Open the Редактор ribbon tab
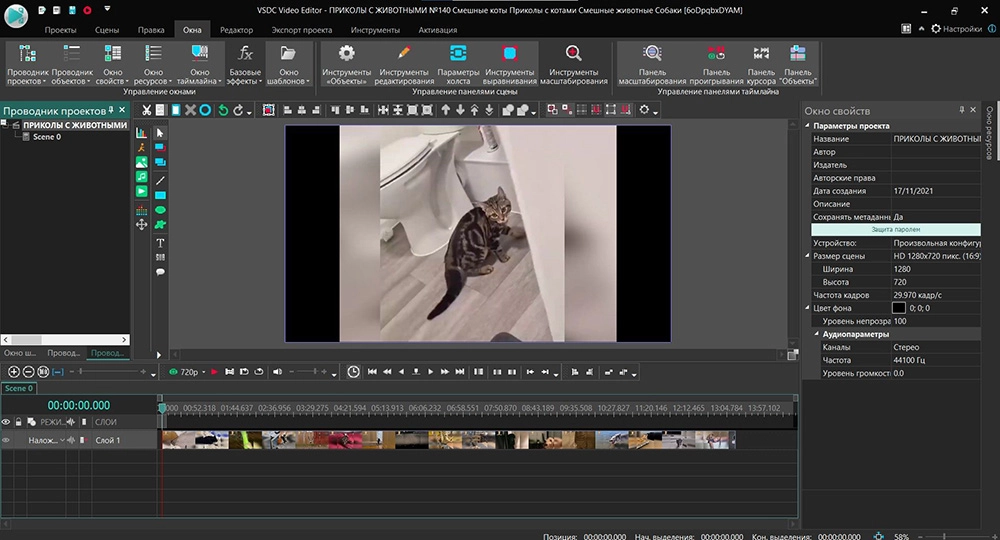Screen dimensions: 1000x540 236,30
